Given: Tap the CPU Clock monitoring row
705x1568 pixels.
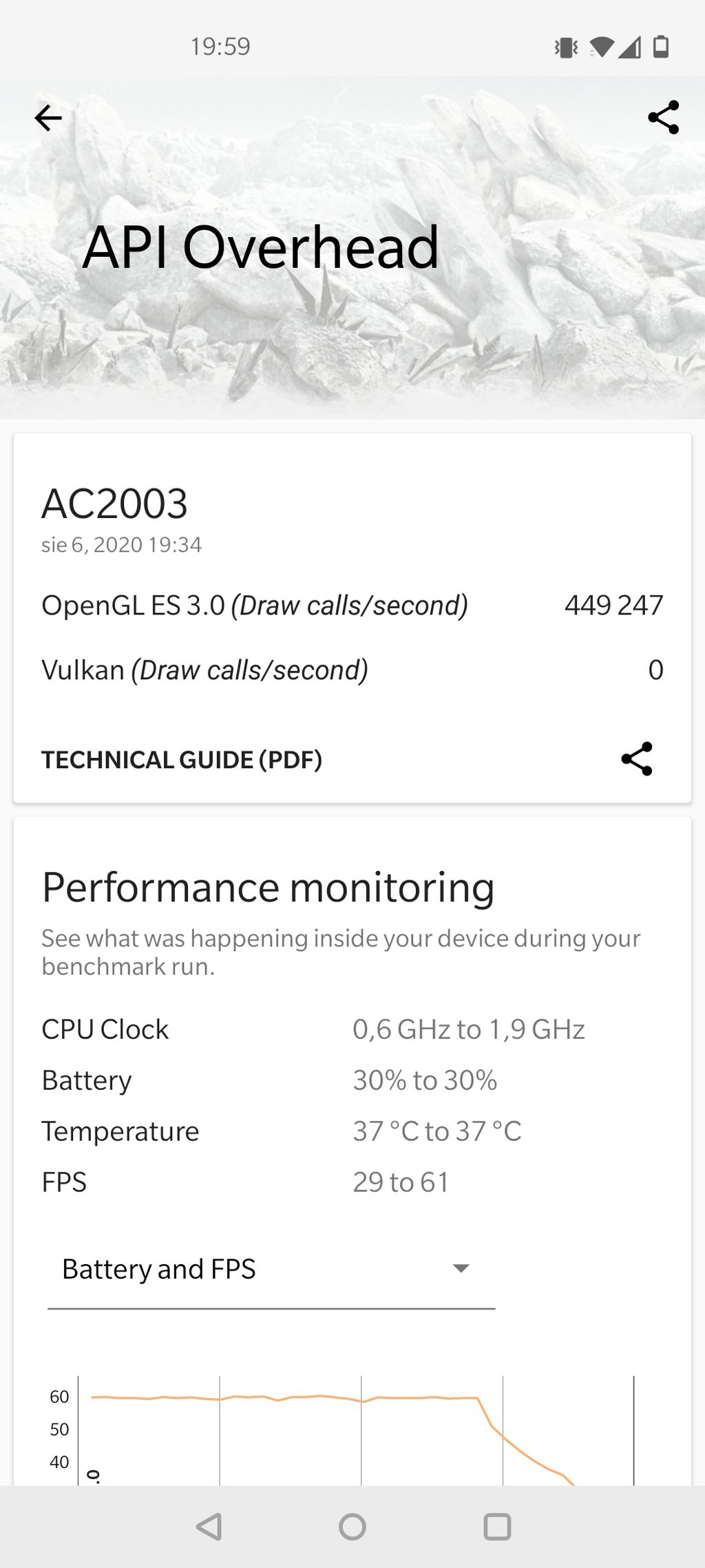Looking at the screenshot, I should tap(313, 1029).
